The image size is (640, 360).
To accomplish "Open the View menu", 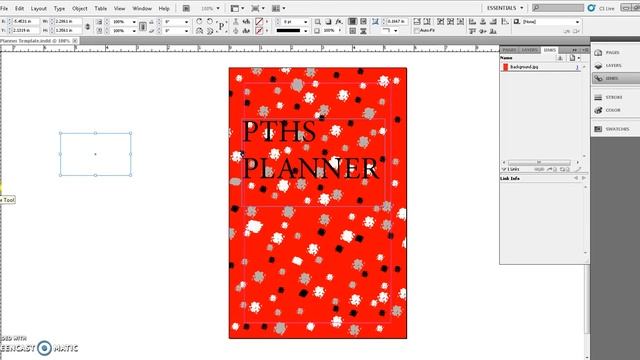I will 119,8.
